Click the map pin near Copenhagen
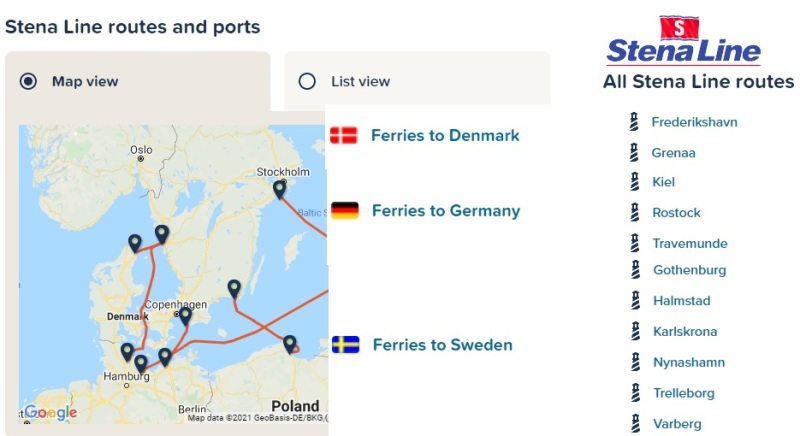Screen dimensions: 800x436 186,316
